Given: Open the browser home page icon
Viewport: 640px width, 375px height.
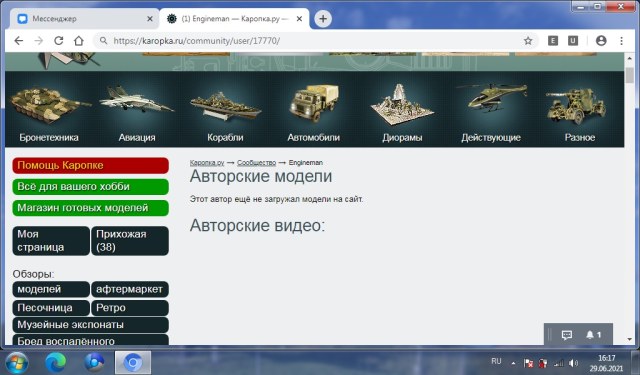Looking at the screenshot, I should [79, 41].
